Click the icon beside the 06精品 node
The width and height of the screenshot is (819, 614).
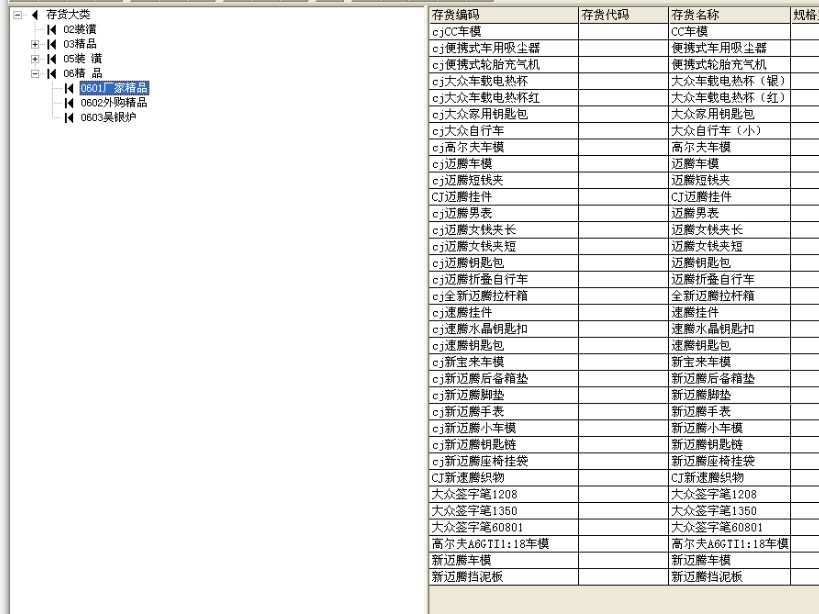tap(51, 73)
